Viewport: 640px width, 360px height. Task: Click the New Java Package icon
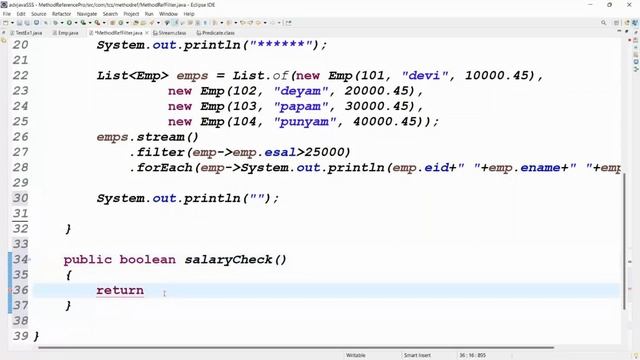point(112,23)
